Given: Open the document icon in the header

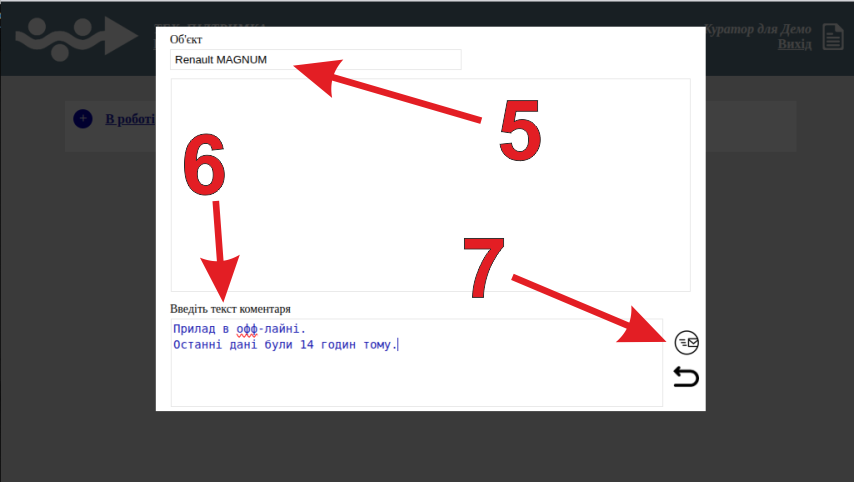Looking at the screenshot, I should pos(832,37).
